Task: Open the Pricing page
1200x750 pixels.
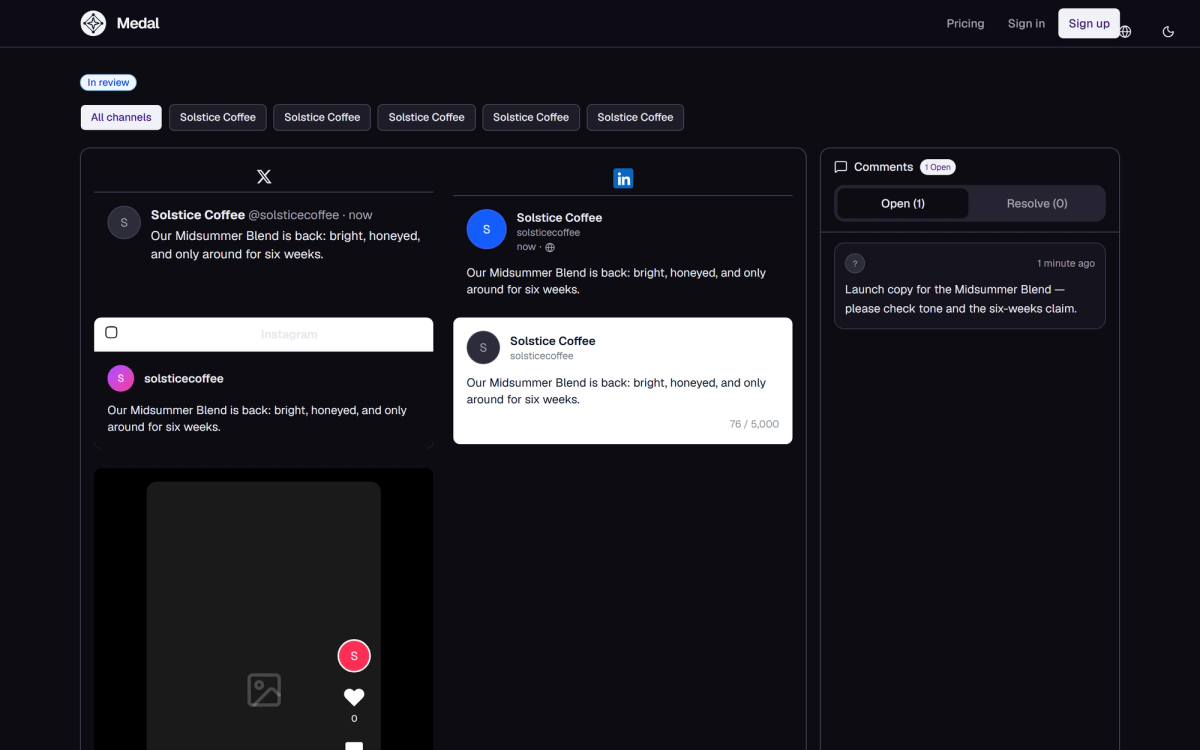Action: (x=965, y=23)
